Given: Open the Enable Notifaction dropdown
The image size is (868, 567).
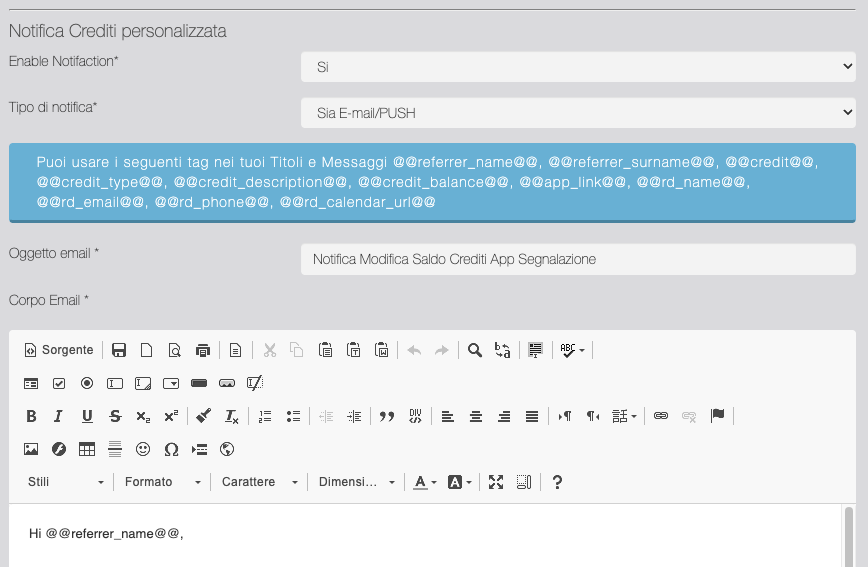Looking at the screenshot, I should click(578, 67).
